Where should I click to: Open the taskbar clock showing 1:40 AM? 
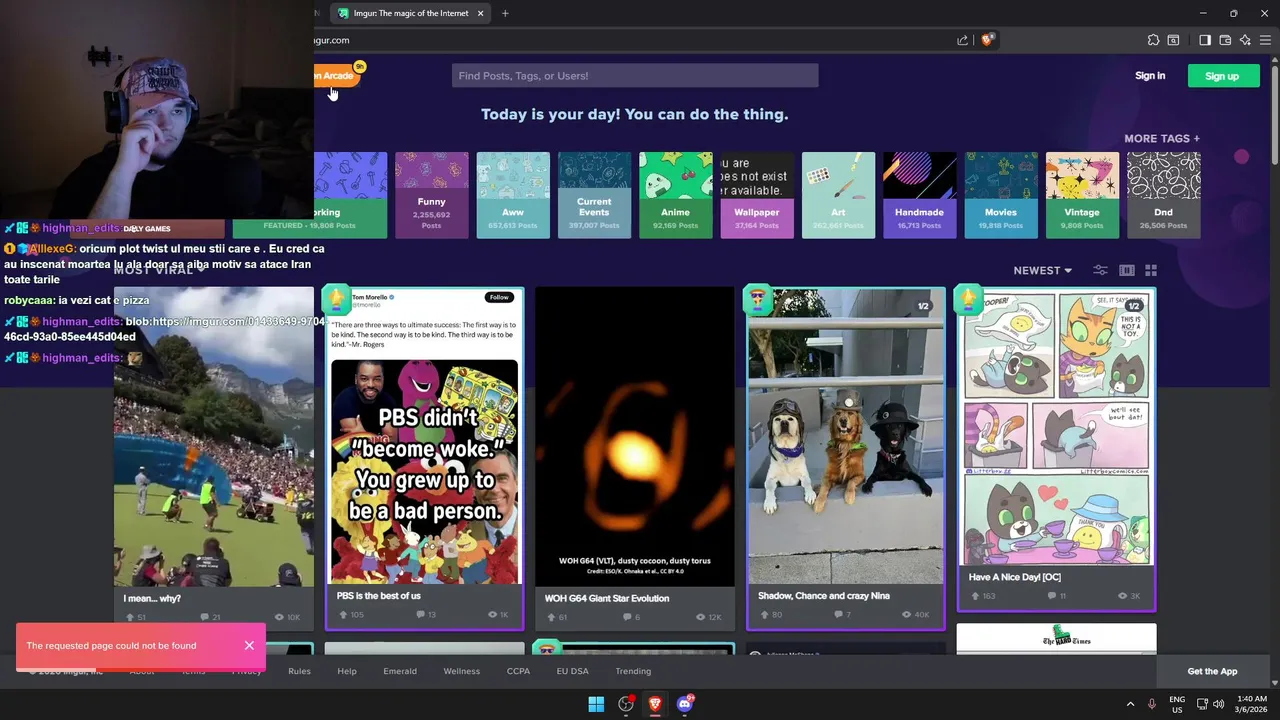(1252, 704)
